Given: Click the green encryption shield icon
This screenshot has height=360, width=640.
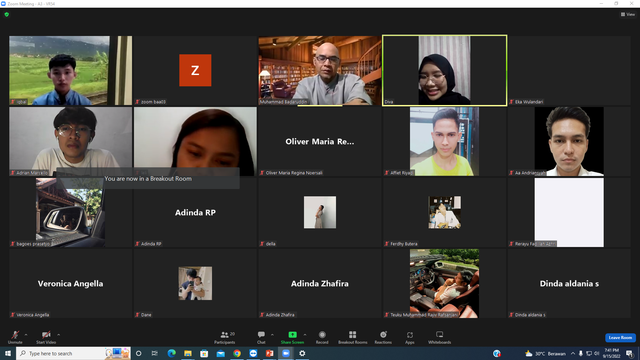Looking at the screenshot, I should coord(7,14).
